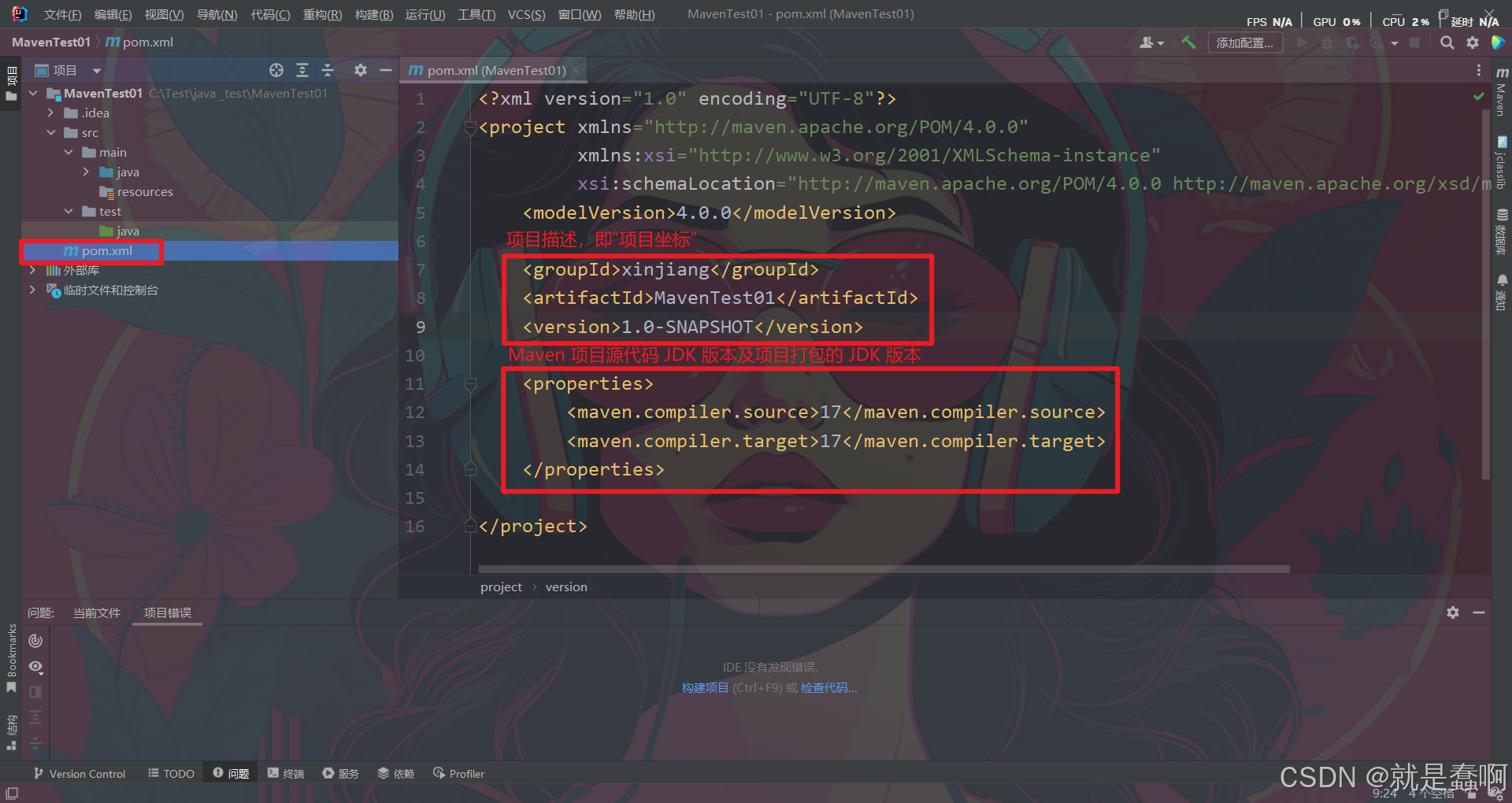Click the 'version' breadcrumb below the editor

(566, 587)
